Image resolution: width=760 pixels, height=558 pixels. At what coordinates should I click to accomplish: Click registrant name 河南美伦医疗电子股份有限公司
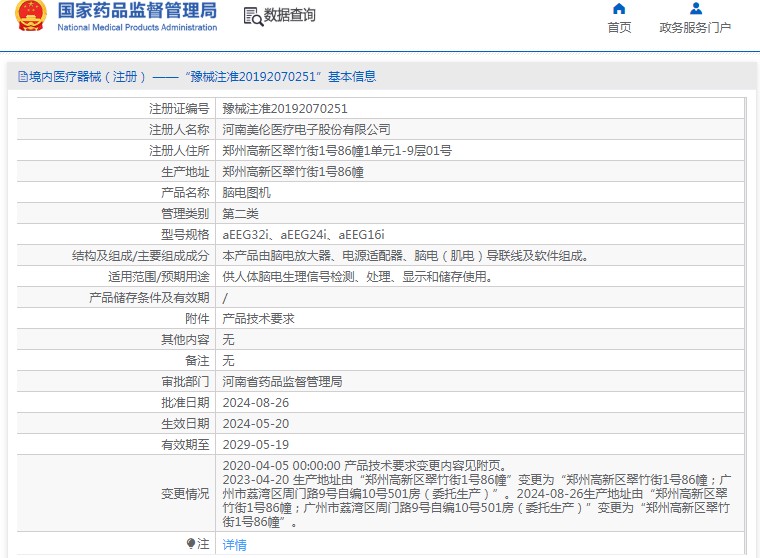(x=306, y=130)
